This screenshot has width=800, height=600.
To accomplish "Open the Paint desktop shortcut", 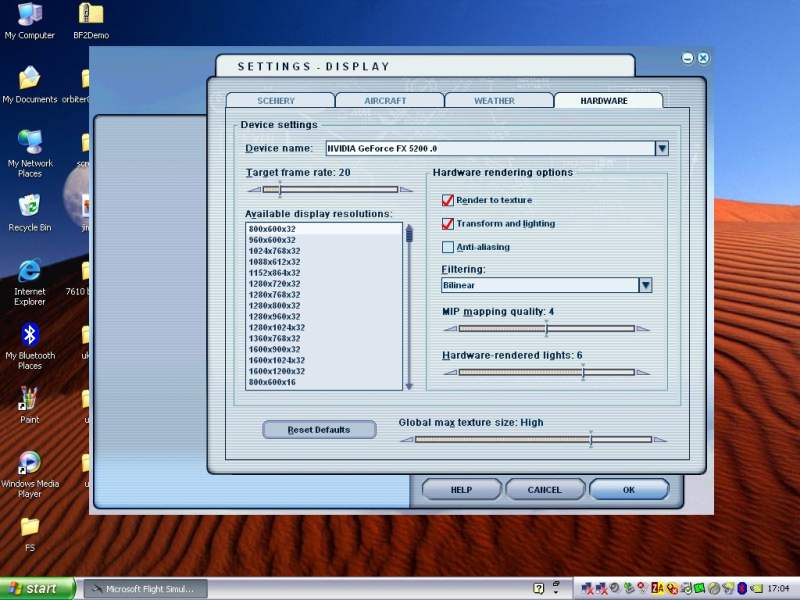I will [x=29, y=400].
